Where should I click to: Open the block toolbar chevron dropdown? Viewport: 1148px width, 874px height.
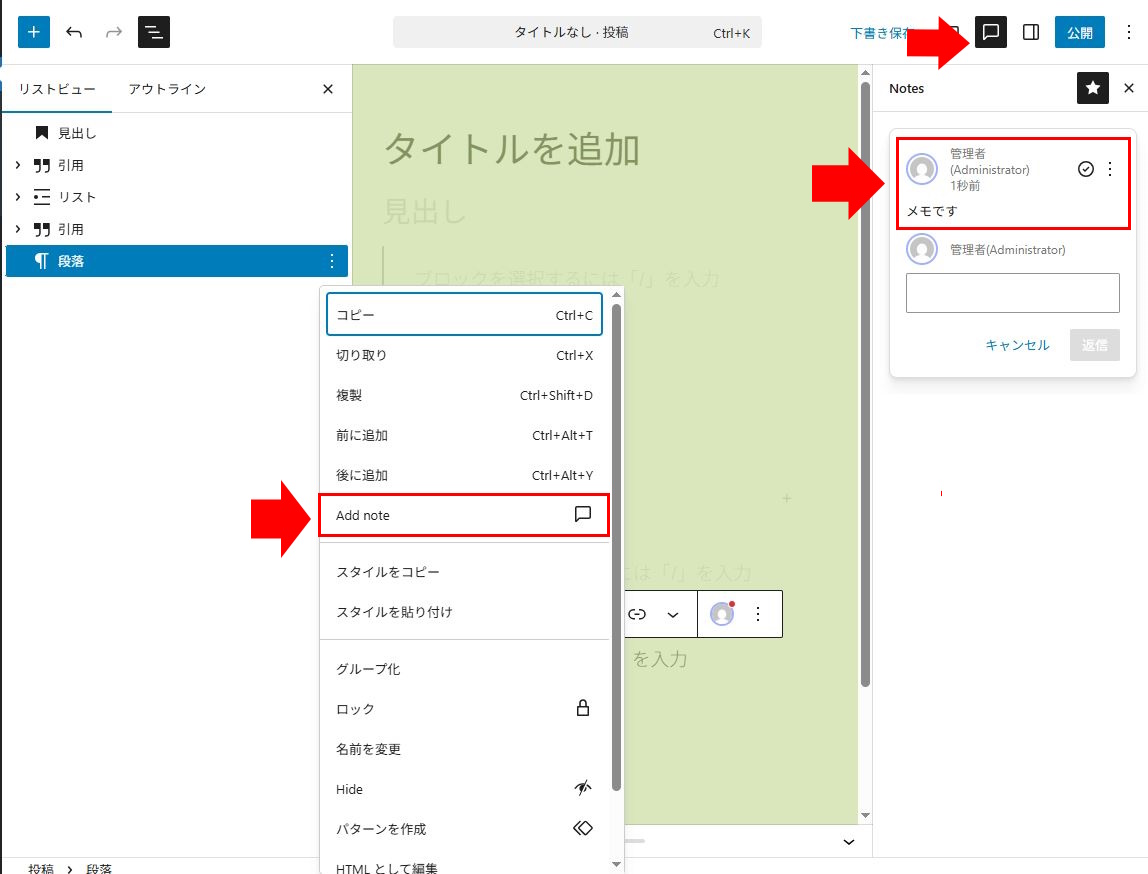point(673,614)
